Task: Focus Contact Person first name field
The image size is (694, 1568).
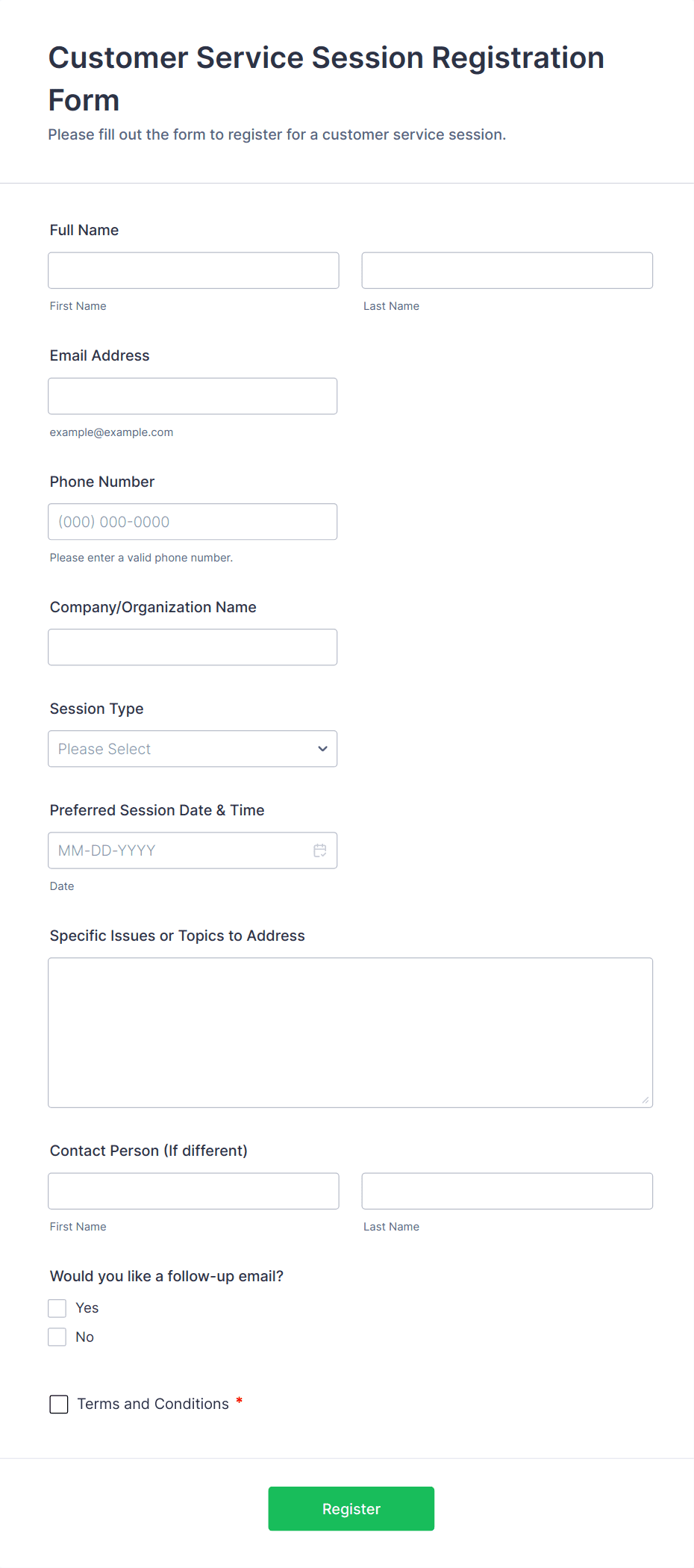Action: (193, 1191)
